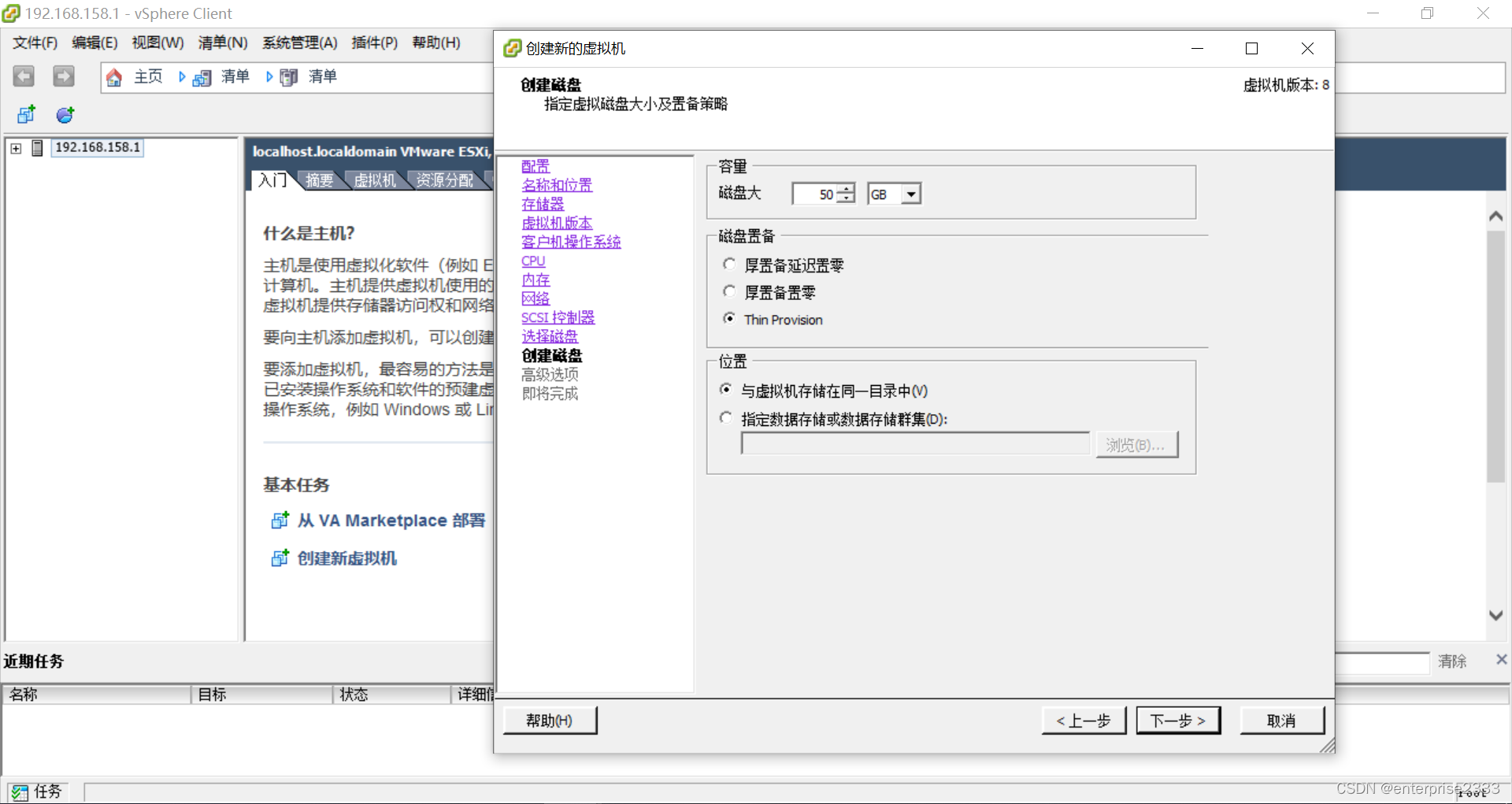Open the 系统管理(A) menu
The width and height of the screenshot is (1512, 804).
pyautogui.click(x=300, y=43)
